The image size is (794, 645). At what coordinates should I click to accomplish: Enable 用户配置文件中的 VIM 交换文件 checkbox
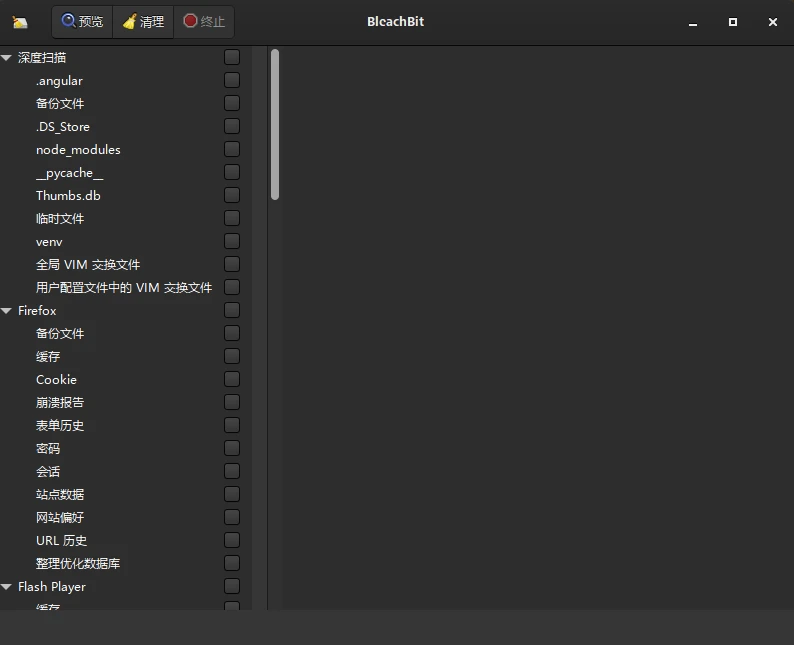(x=232, y=287)
